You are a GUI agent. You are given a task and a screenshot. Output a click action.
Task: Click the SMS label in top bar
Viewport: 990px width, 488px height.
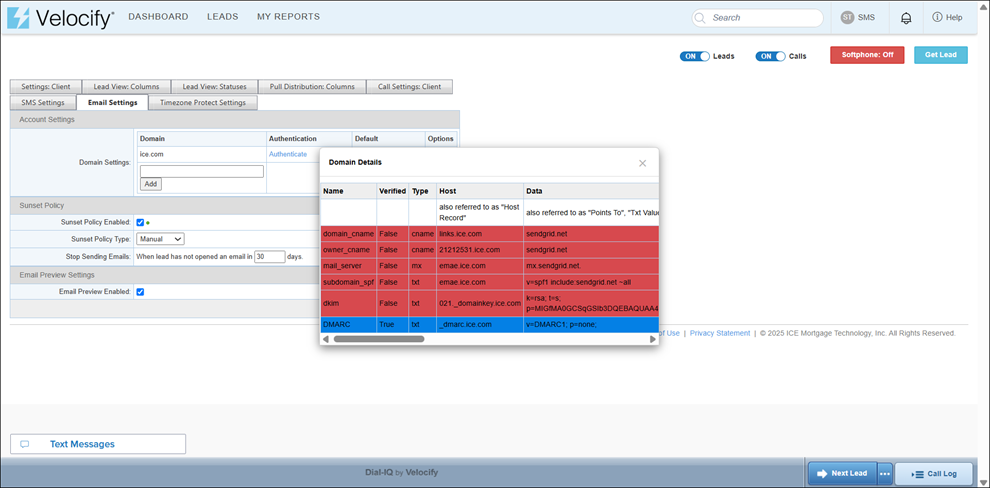pos(866,18)
